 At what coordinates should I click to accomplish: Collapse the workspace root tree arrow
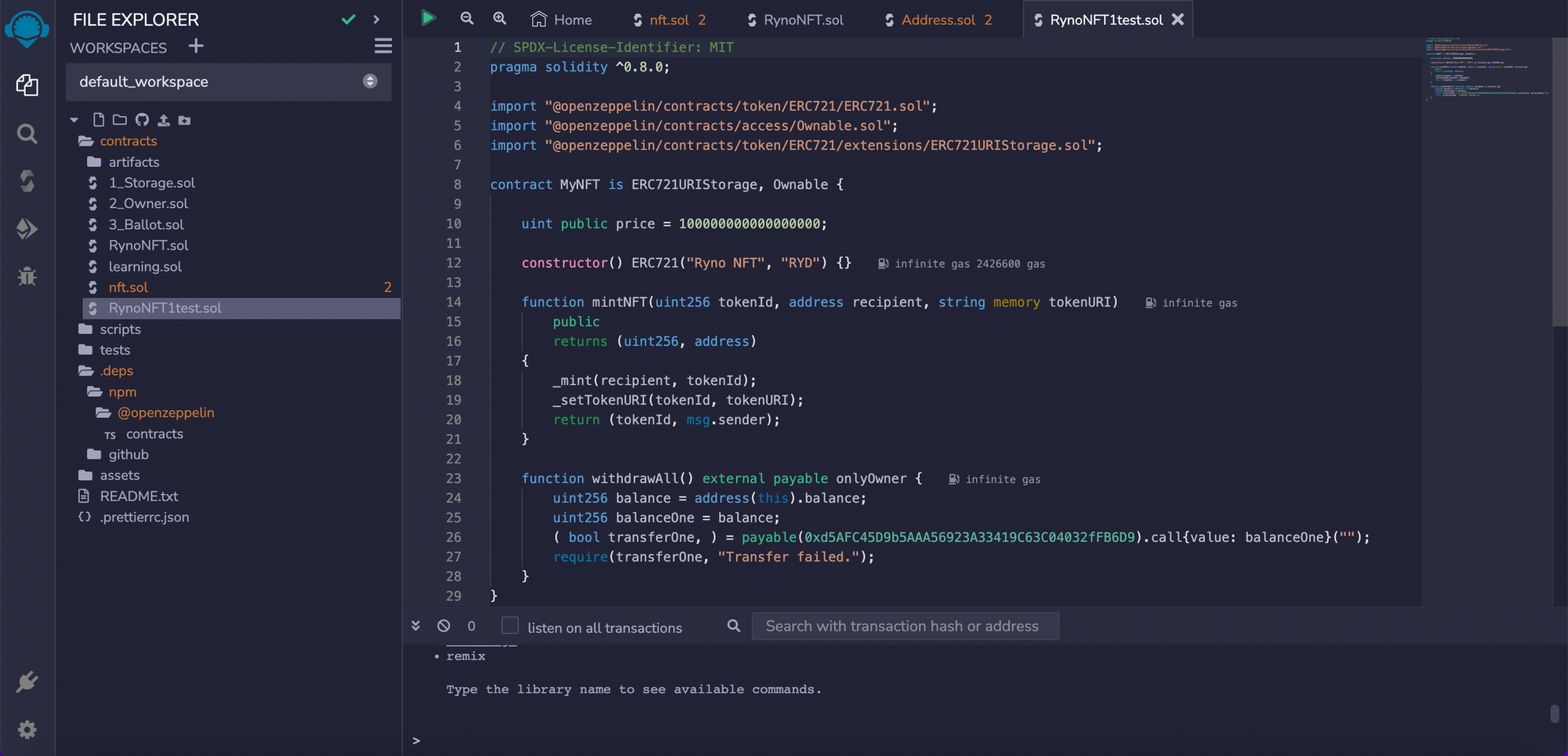pos(74,120)
